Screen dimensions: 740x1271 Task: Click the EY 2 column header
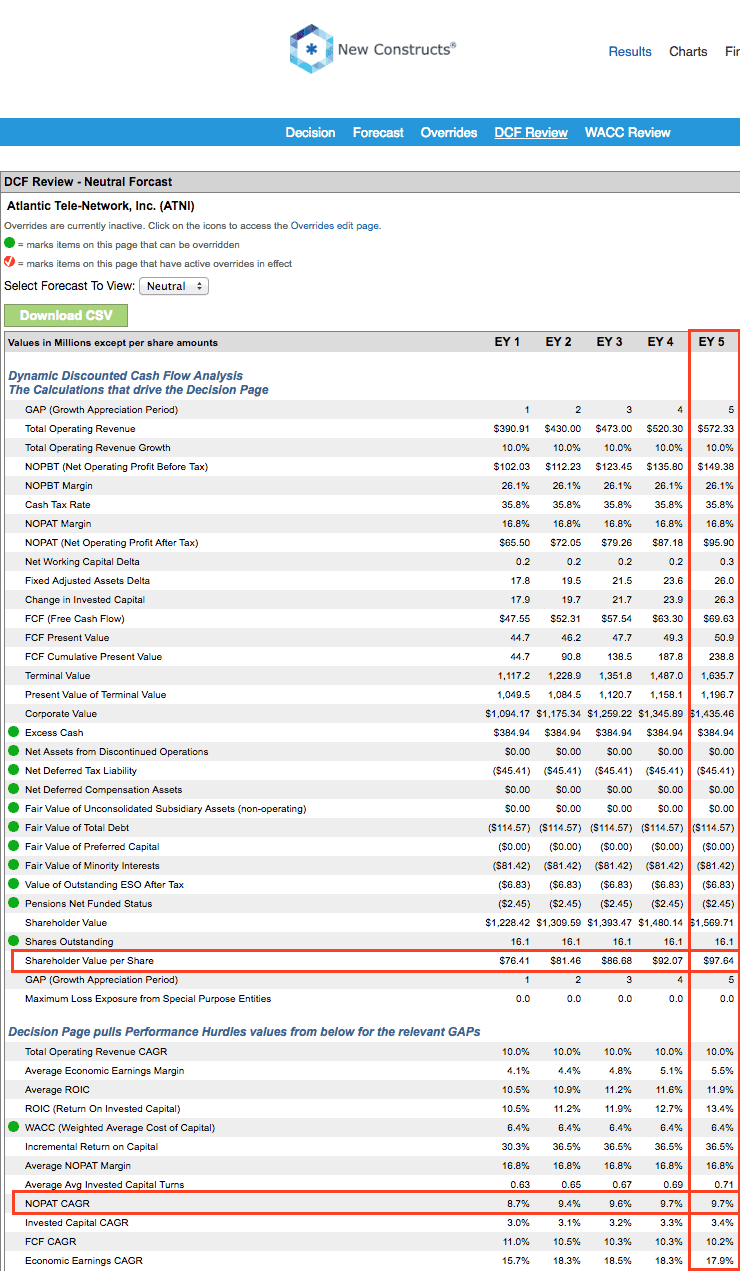point(558,342)
